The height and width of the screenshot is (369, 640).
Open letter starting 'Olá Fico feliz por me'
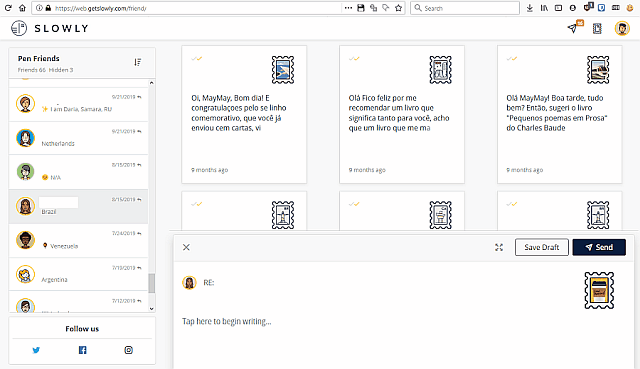tap(402, 114)
